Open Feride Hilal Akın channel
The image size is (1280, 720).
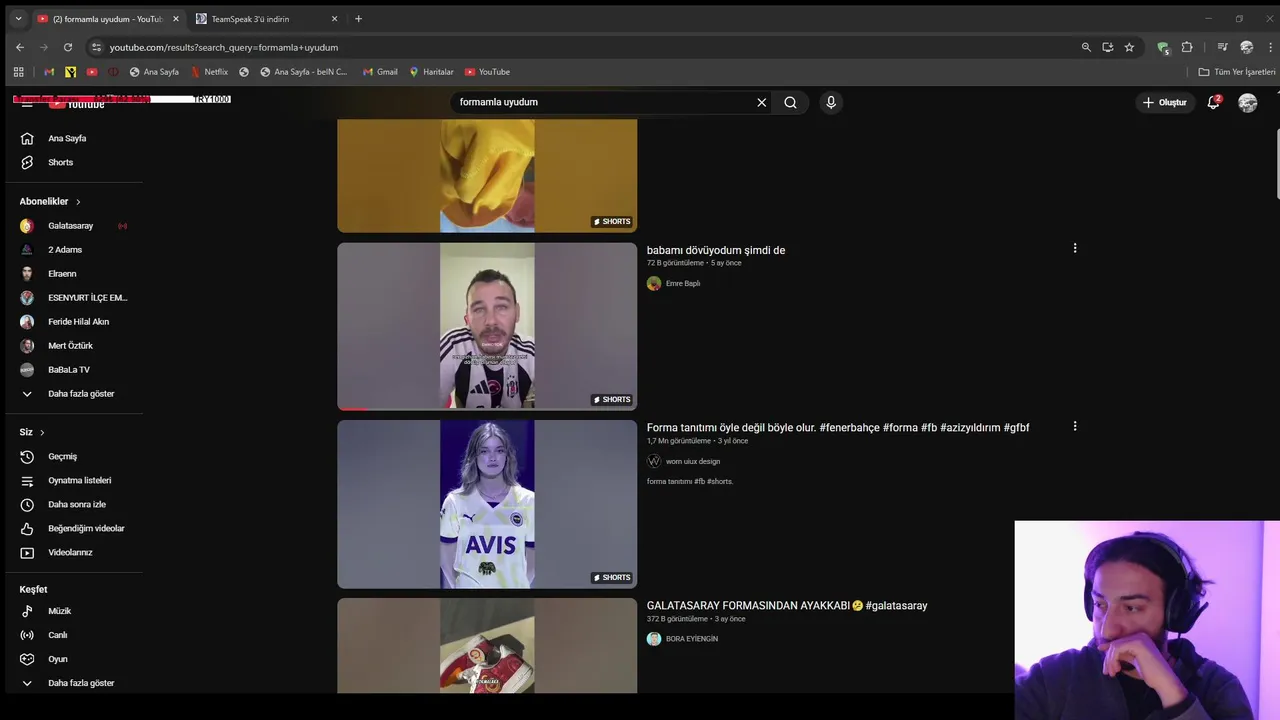pos(78,322)
